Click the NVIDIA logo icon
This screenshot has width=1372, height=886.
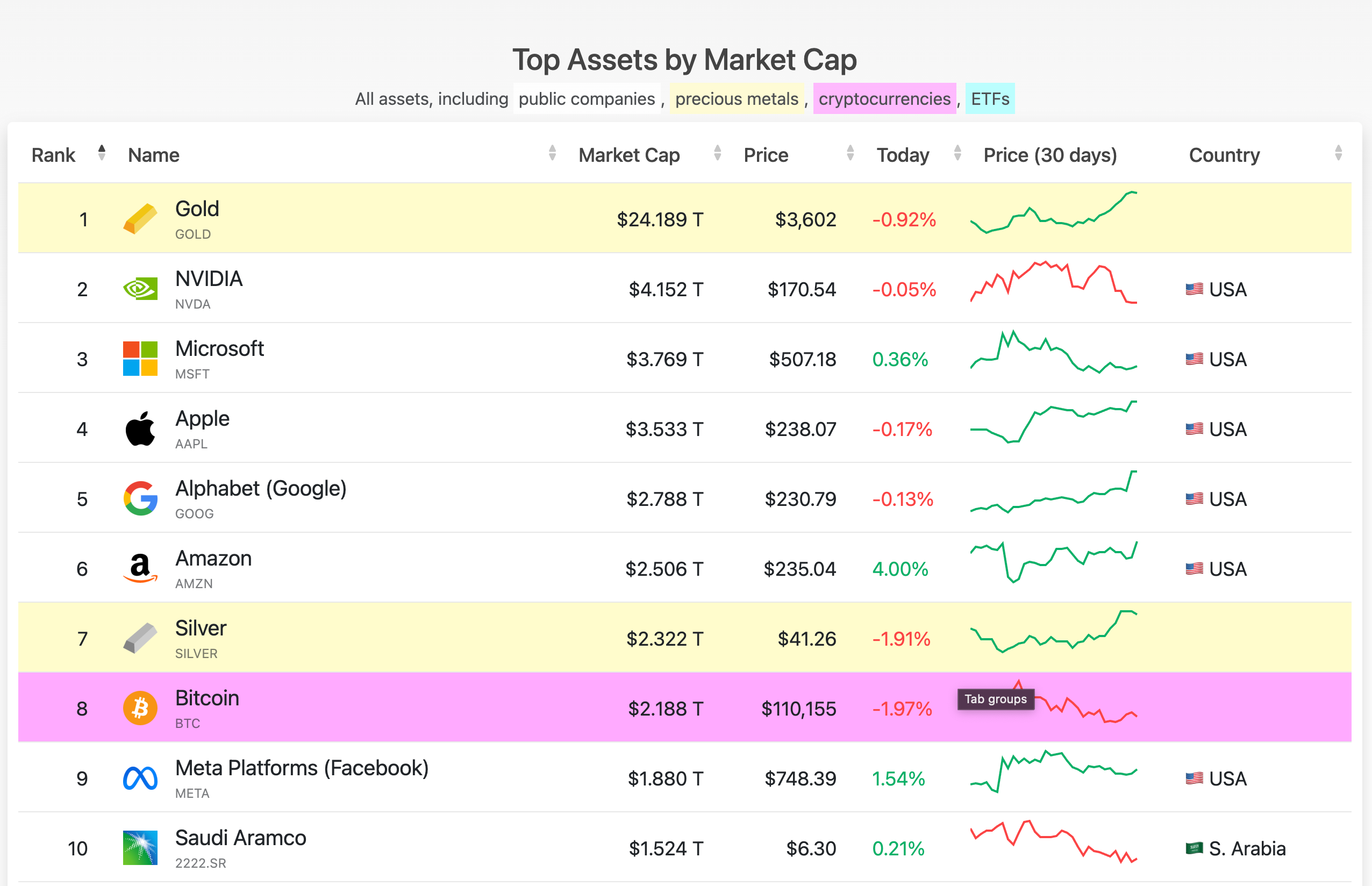tap(140, 289)
